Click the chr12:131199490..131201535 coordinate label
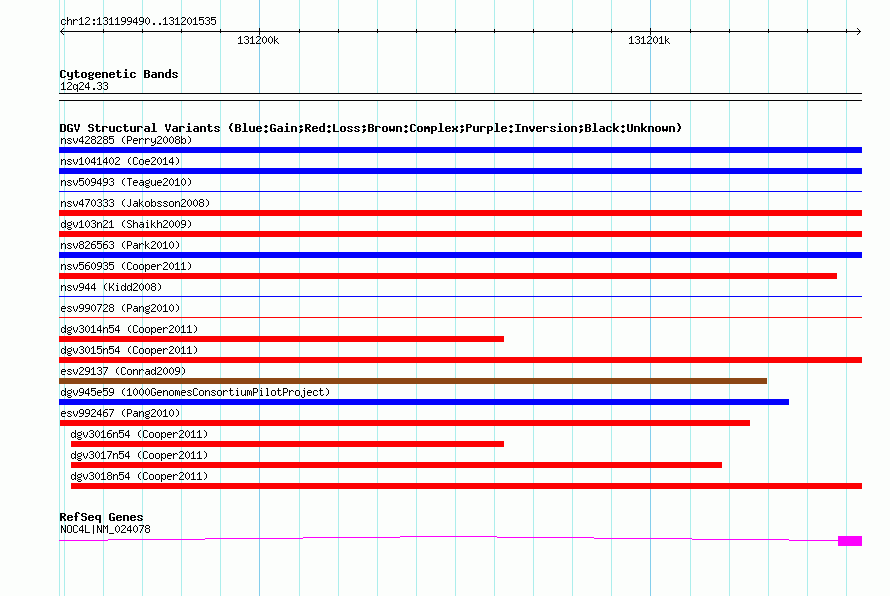Viewport: 890px width, 596px height. [138, 21]
